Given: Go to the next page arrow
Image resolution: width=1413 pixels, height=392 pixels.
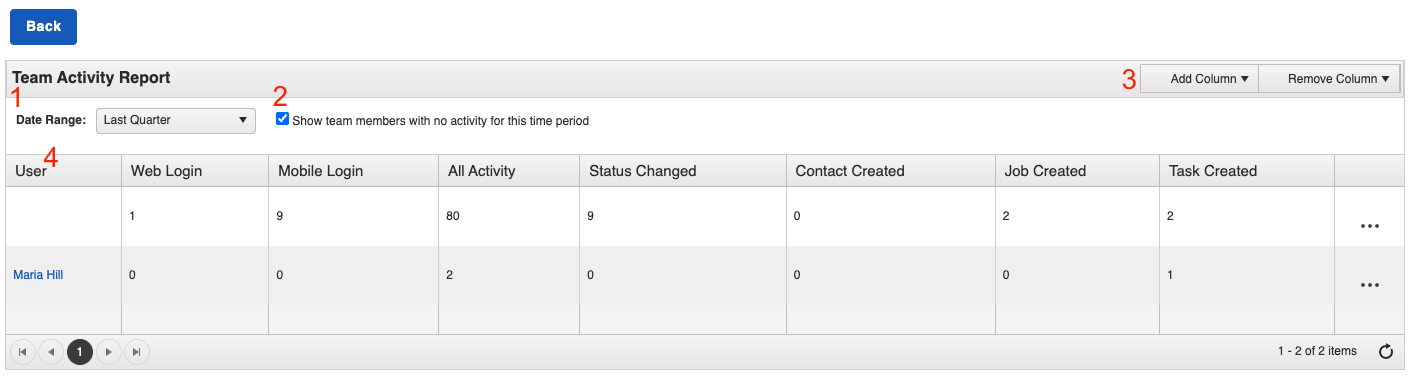Looking at the screenshot, I should pos(109,351).
